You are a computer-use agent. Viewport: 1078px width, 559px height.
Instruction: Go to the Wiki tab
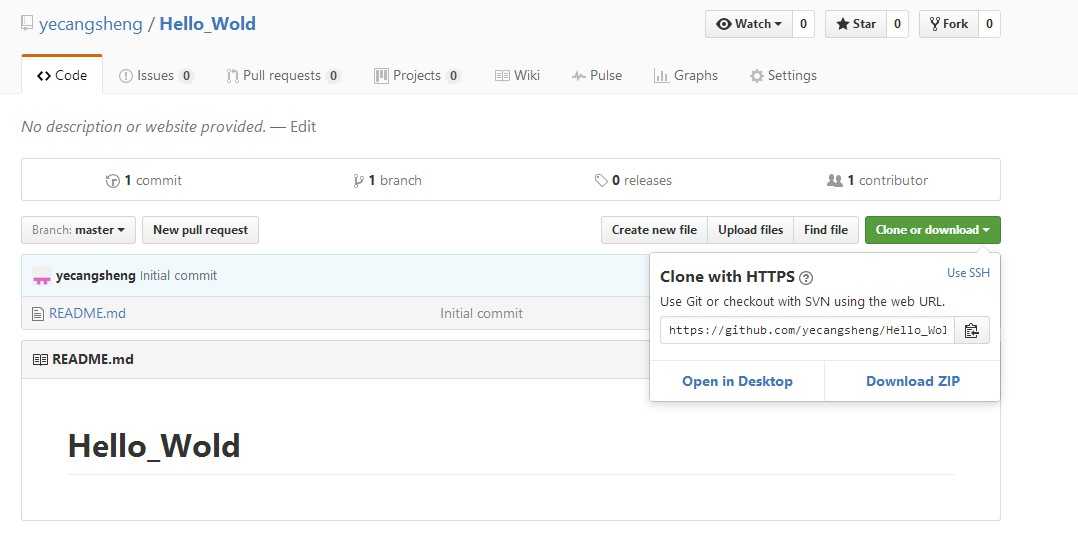[x=518, y=76]
